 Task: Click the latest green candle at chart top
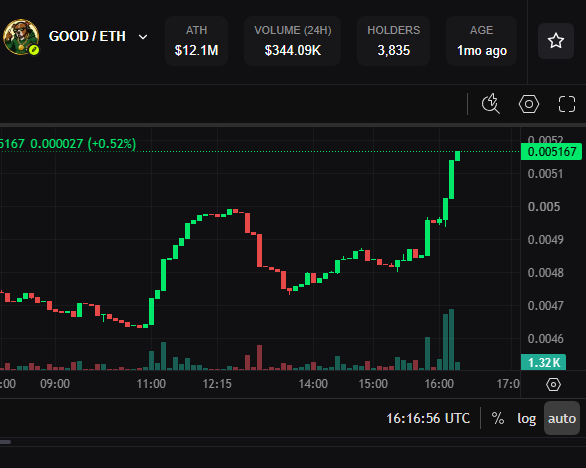point(457,156)
